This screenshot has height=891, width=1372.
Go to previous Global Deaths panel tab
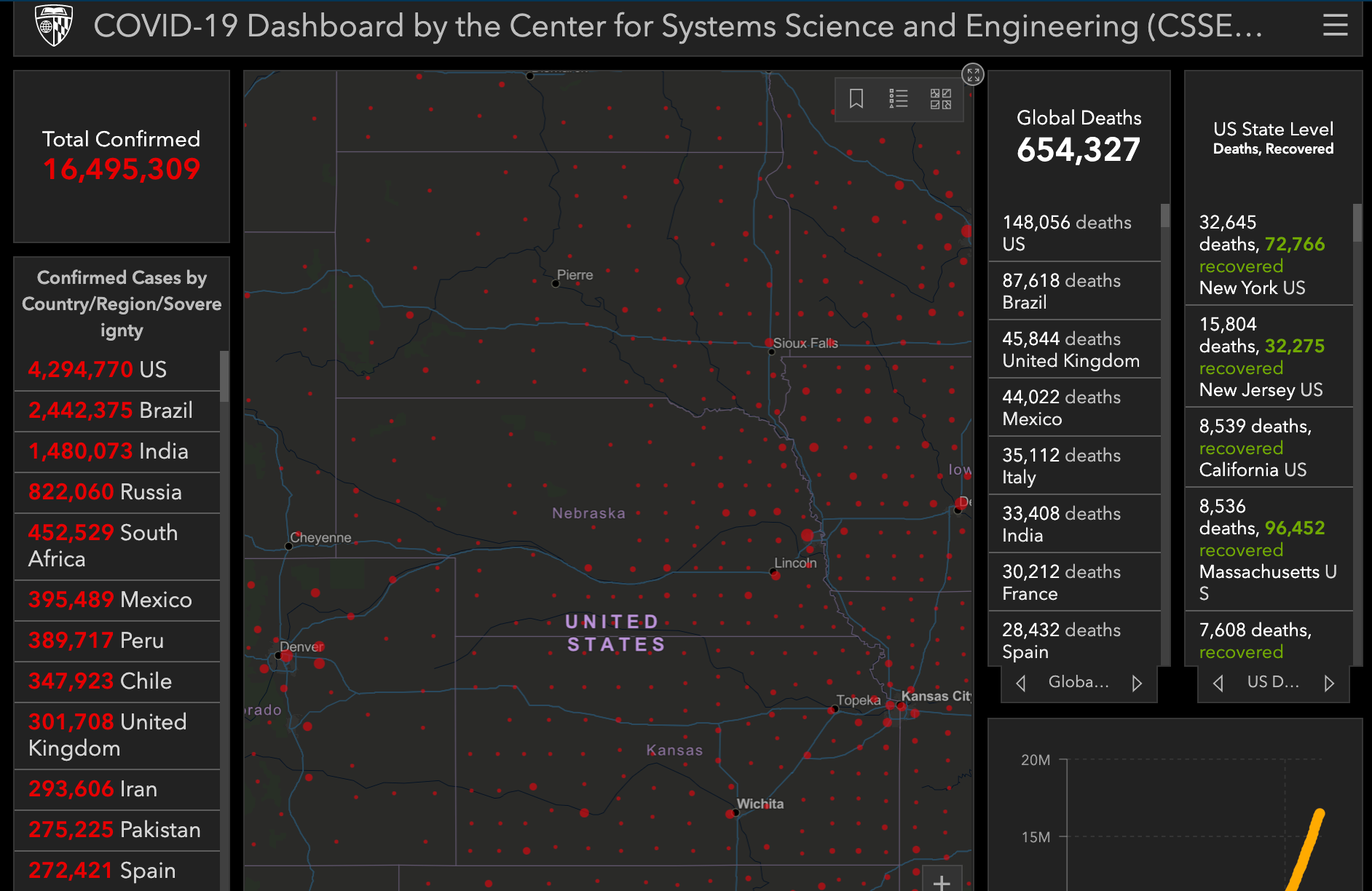tap(1021, 683)
